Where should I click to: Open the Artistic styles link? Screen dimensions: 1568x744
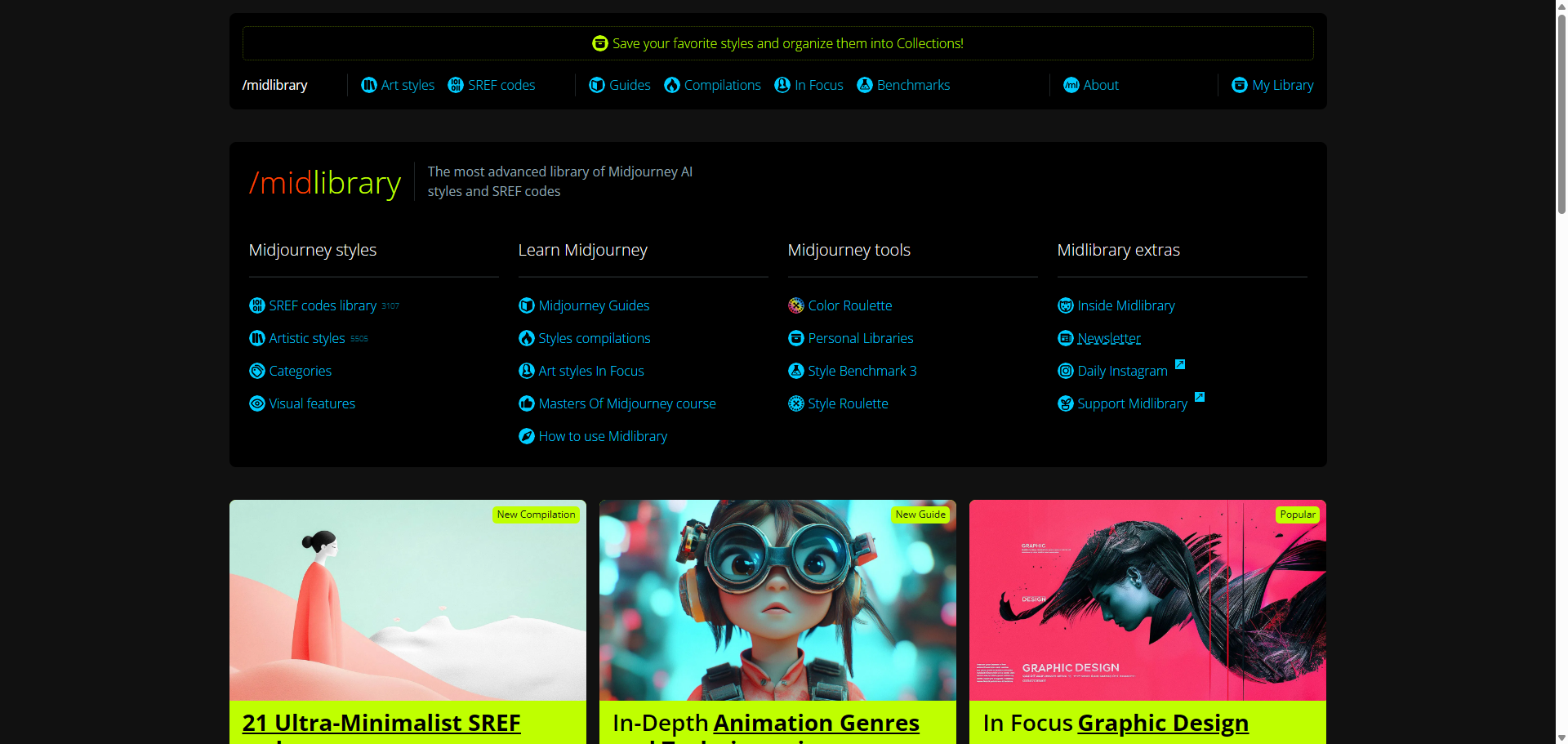(309, 338)
